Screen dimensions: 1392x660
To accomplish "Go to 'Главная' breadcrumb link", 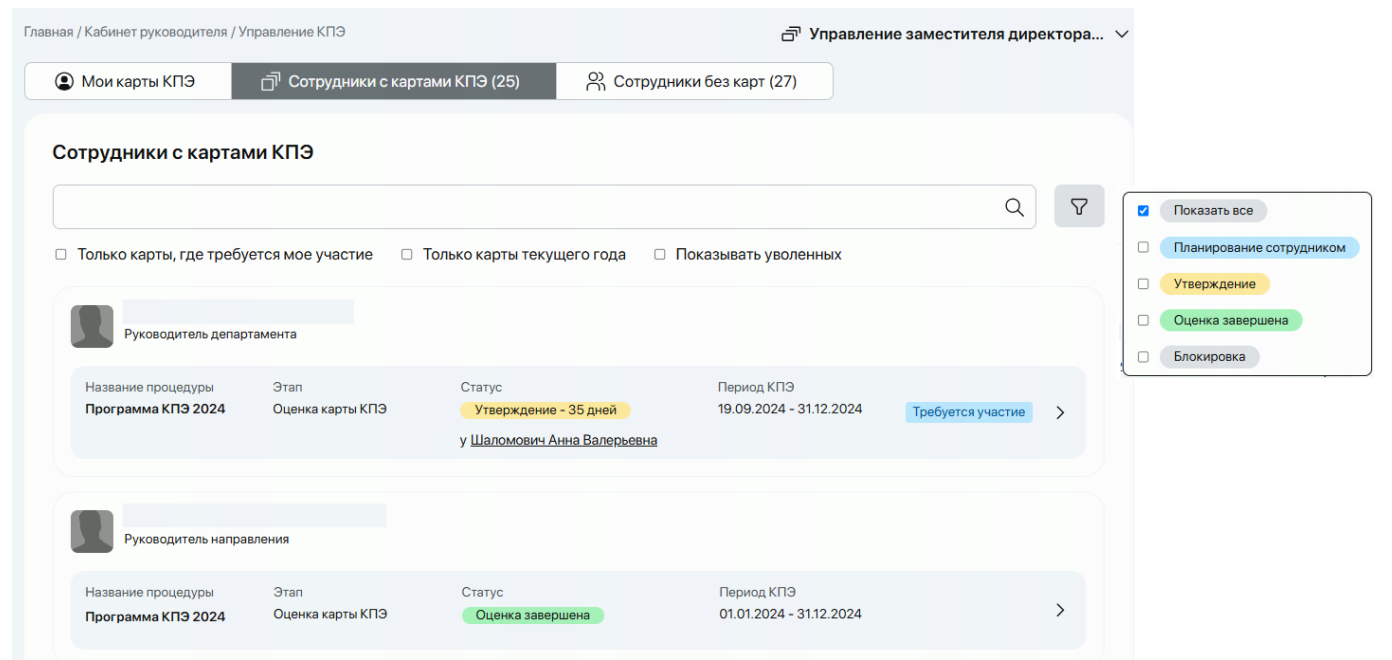I will click(x=48, y=32).
